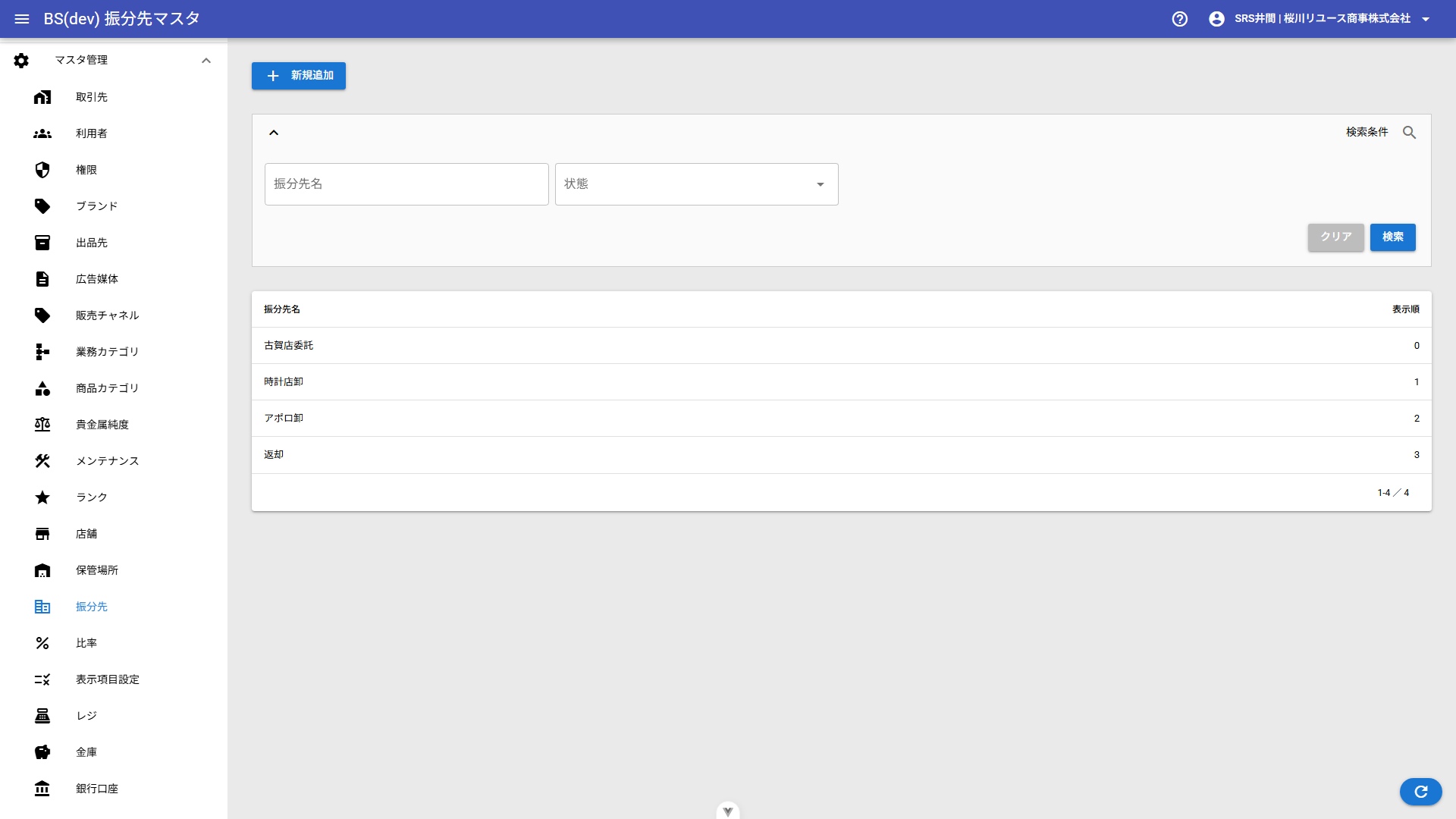This screenshot has height=819, width=1456.
Task: Click the ランク star icon
Action: click(42, 497)
